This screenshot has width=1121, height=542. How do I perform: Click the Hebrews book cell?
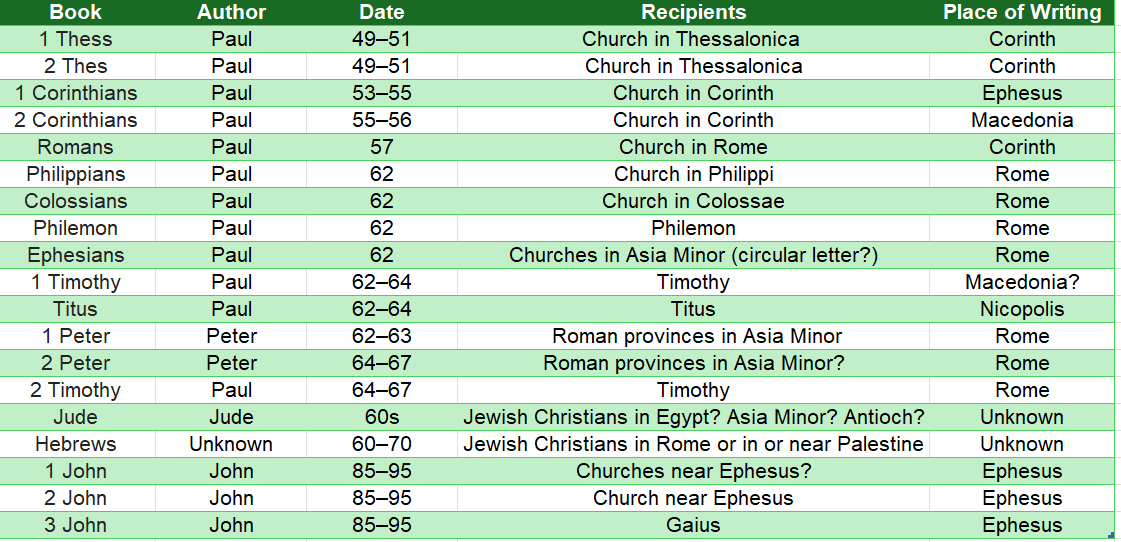pyautogui.click(x=76, y=444)
